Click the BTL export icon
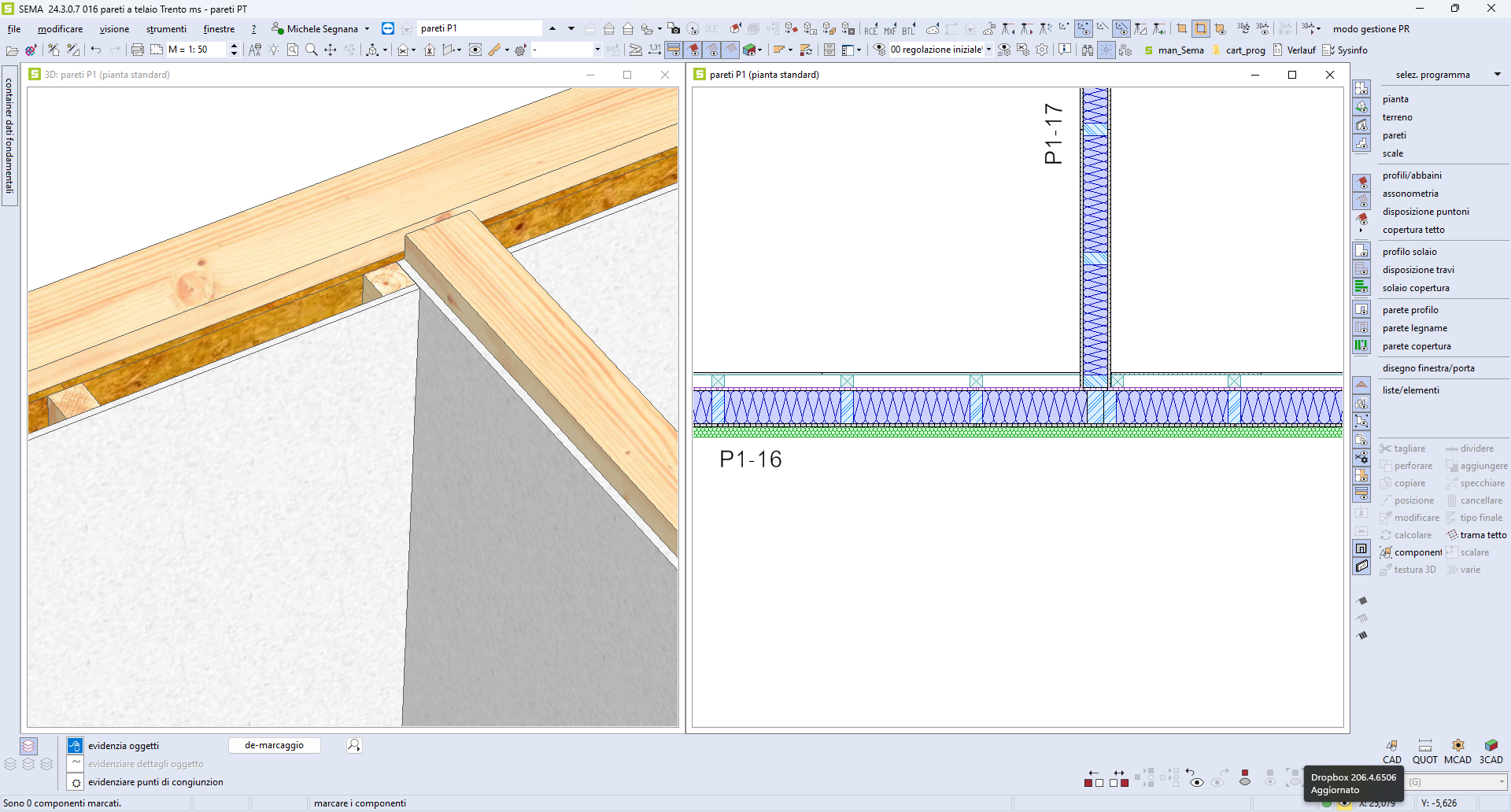 click(909, 29)
